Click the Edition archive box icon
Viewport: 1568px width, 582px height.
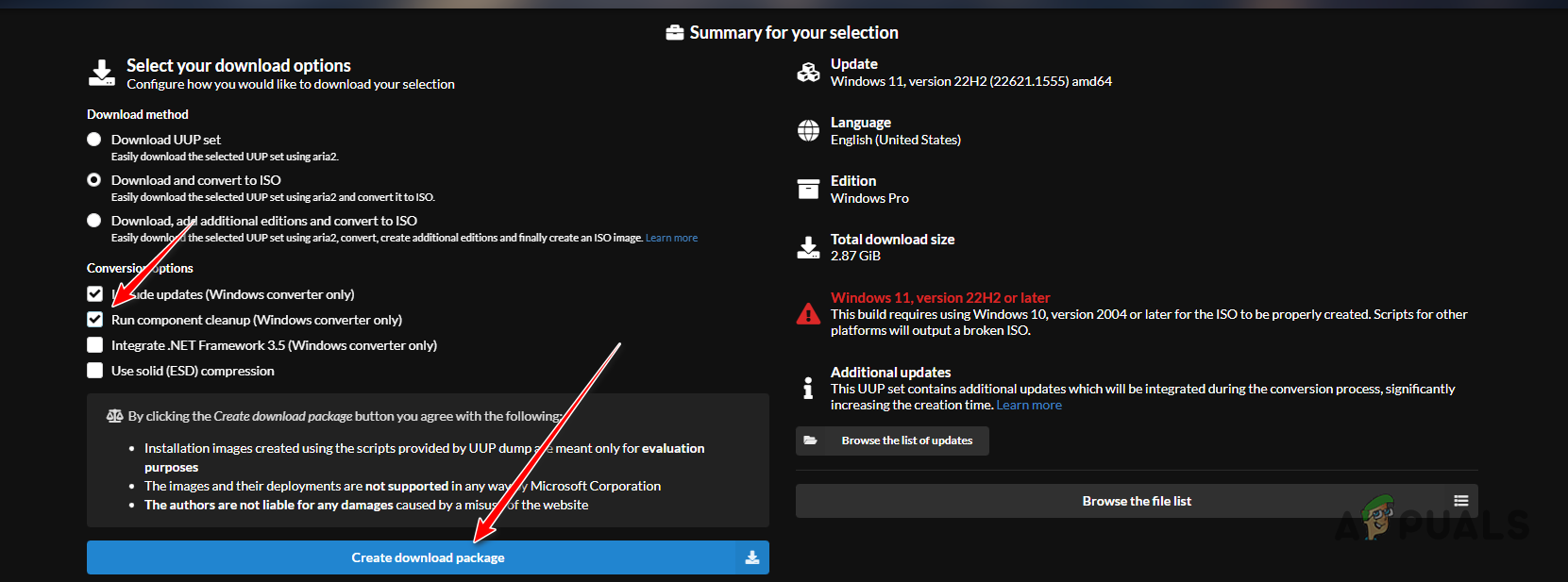click(808, 190)
